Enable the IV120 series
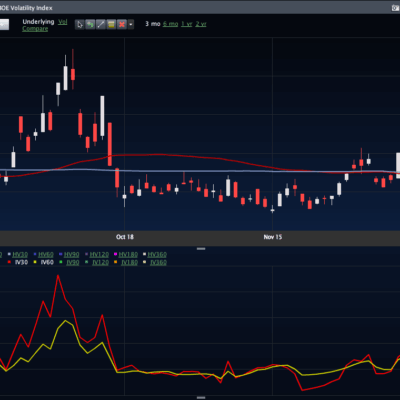 [100, 263]
